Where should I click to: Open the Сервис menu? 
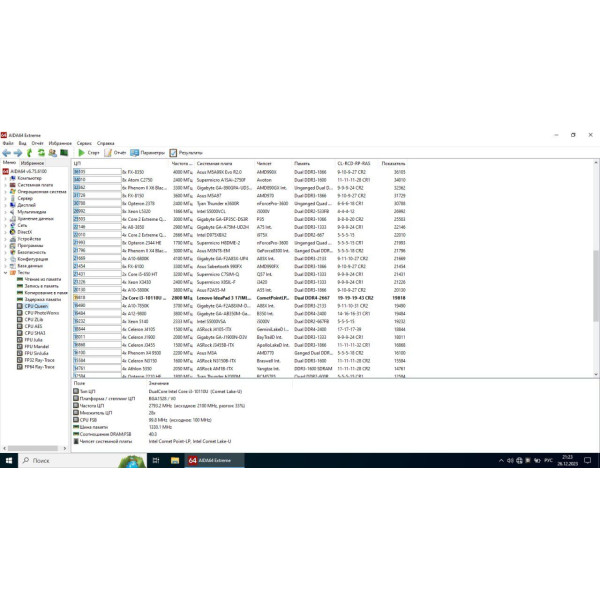(x=84, y=143)
